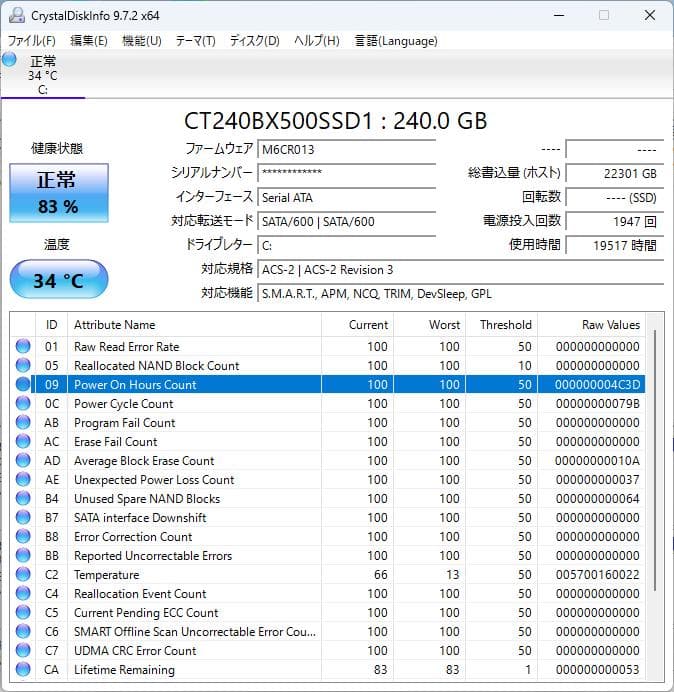The height and width of the screenshot is (692, 674).
Task: Select the Unused Spare NAND Blocks name
Action: (x=147, y=498)
